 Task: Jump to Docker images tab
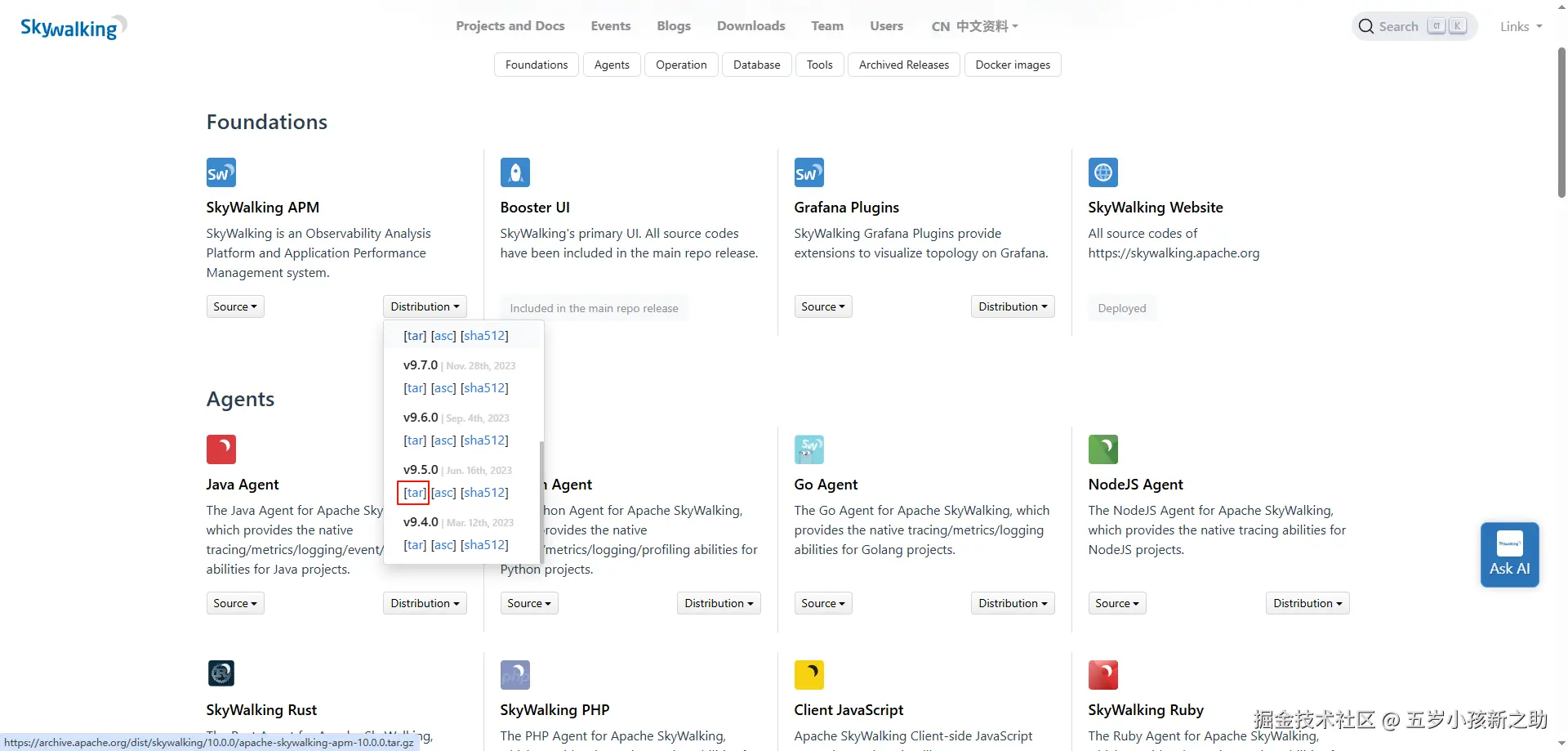pyautogui.click(x=1013, y=65)
